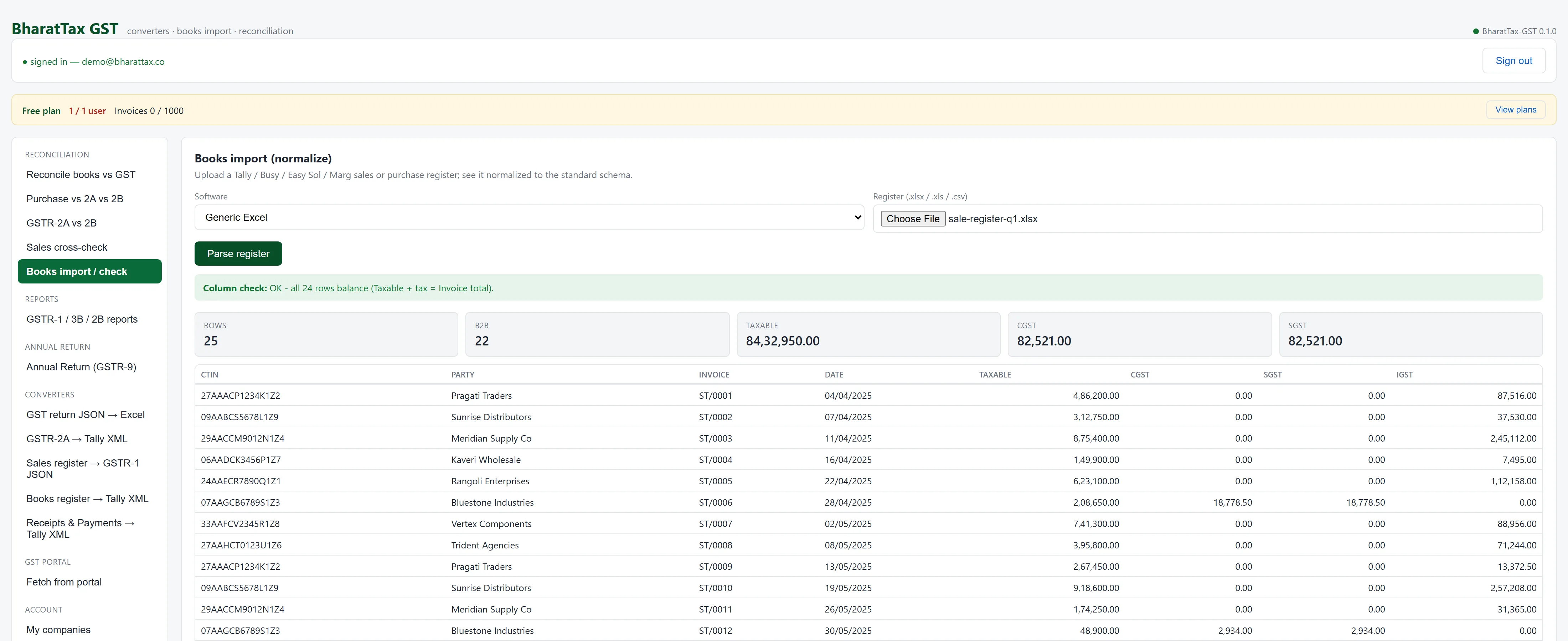Click IGST value 31,365.00
The height and width of the screenshot is (641, 1568).
[x=1517, y=609]
